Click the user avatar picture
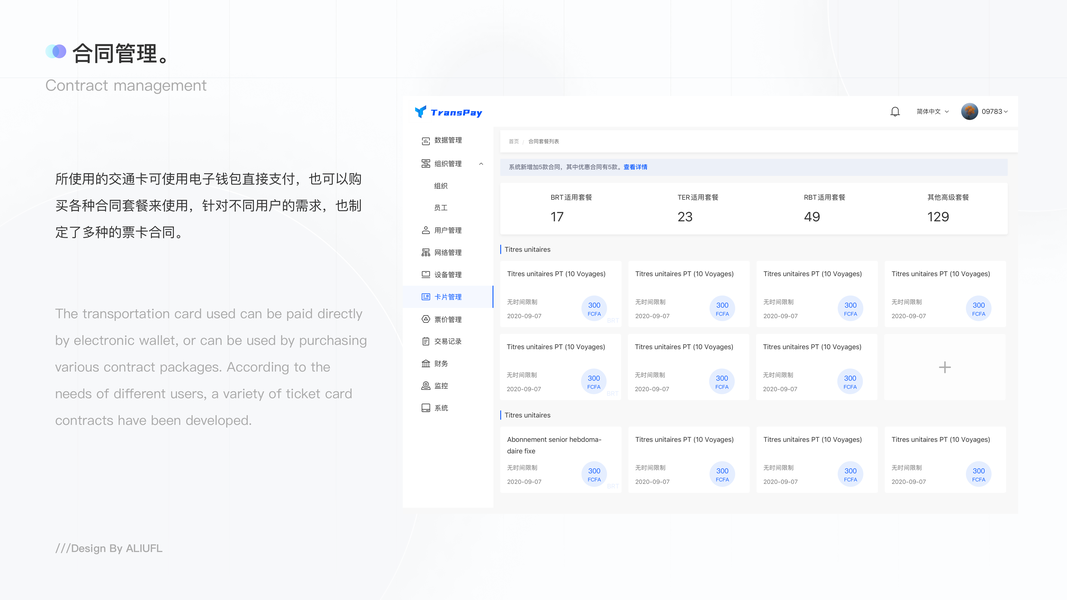Viewport: 1067px width, 600px height. pyautogui.click(x=969, y=112)
